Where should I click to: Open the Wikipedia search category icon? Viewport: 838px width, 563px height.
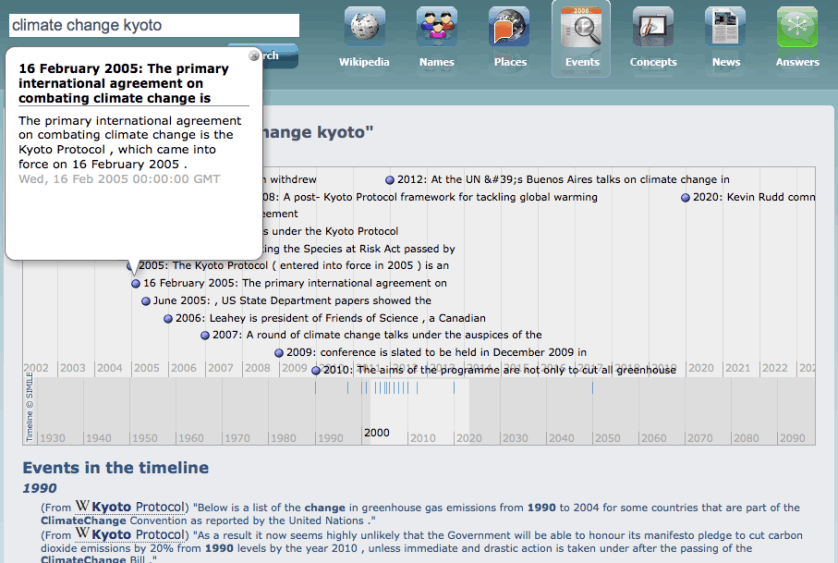coord(364,28)
